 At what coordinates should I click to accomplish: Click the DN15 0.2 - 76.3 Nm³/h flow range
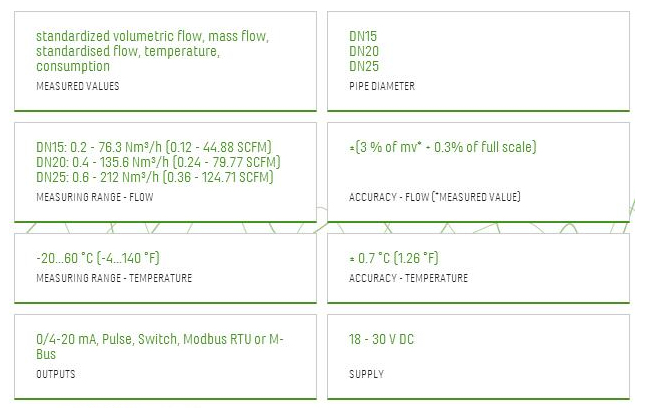click(153, 147)
